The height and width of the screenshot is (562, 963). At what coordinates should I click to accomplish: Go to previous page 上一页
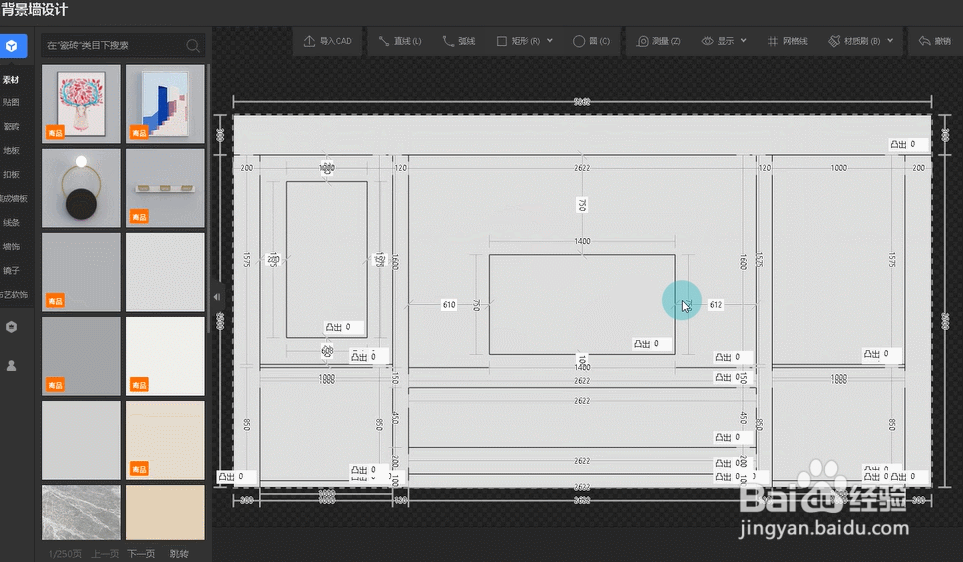104,553
